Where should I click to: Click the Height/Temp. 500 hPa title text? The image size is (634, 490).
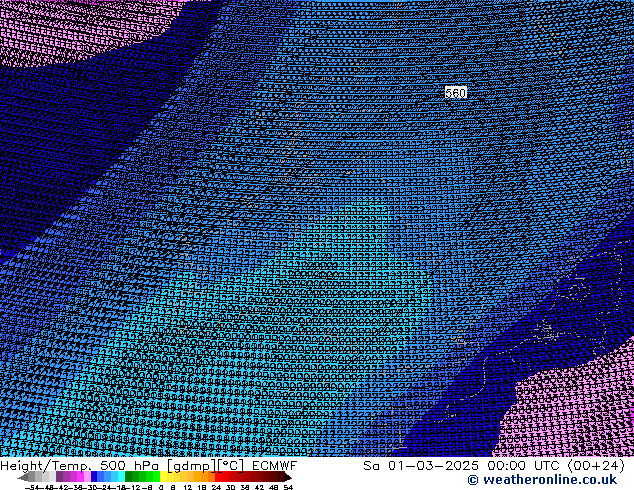pos(80,466)
